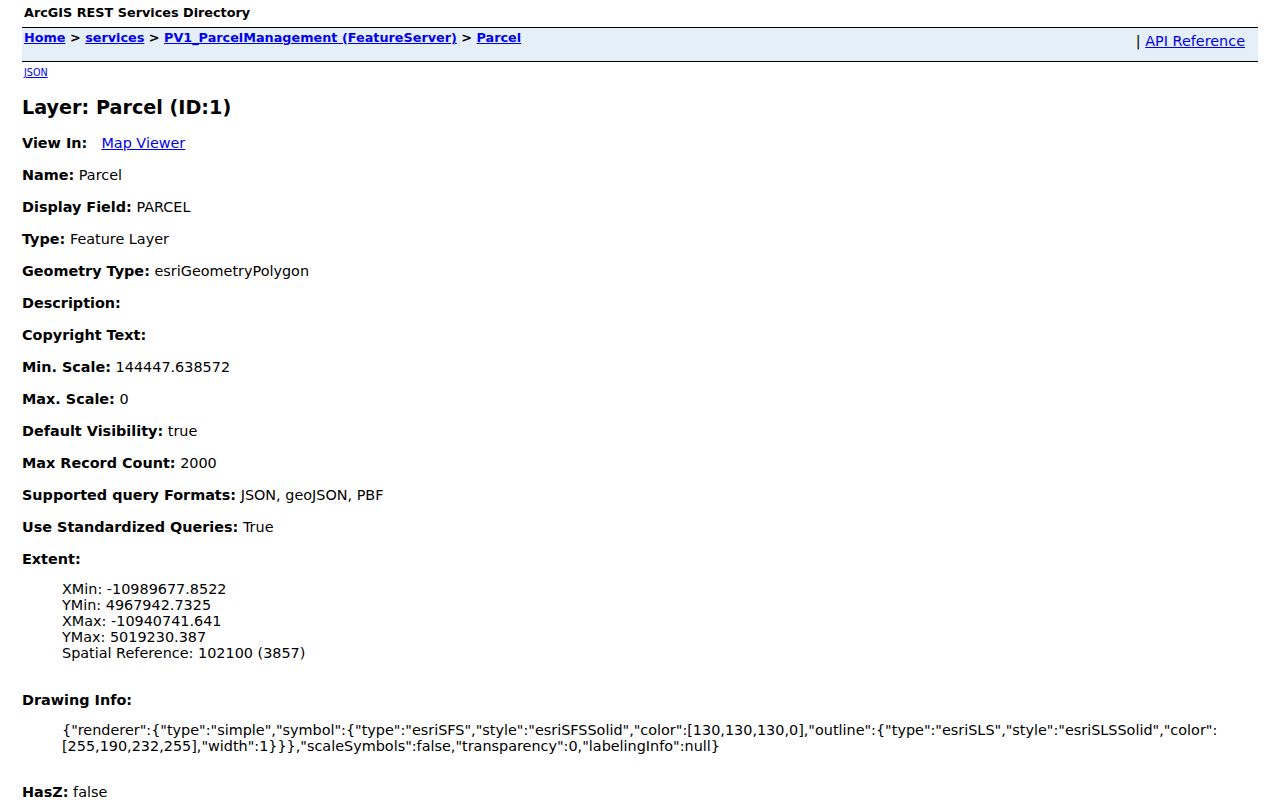This screenshot has width=1280, height=800.
Task: Click the Drawing Info renderer JSON text
Action: click(640, 738)
